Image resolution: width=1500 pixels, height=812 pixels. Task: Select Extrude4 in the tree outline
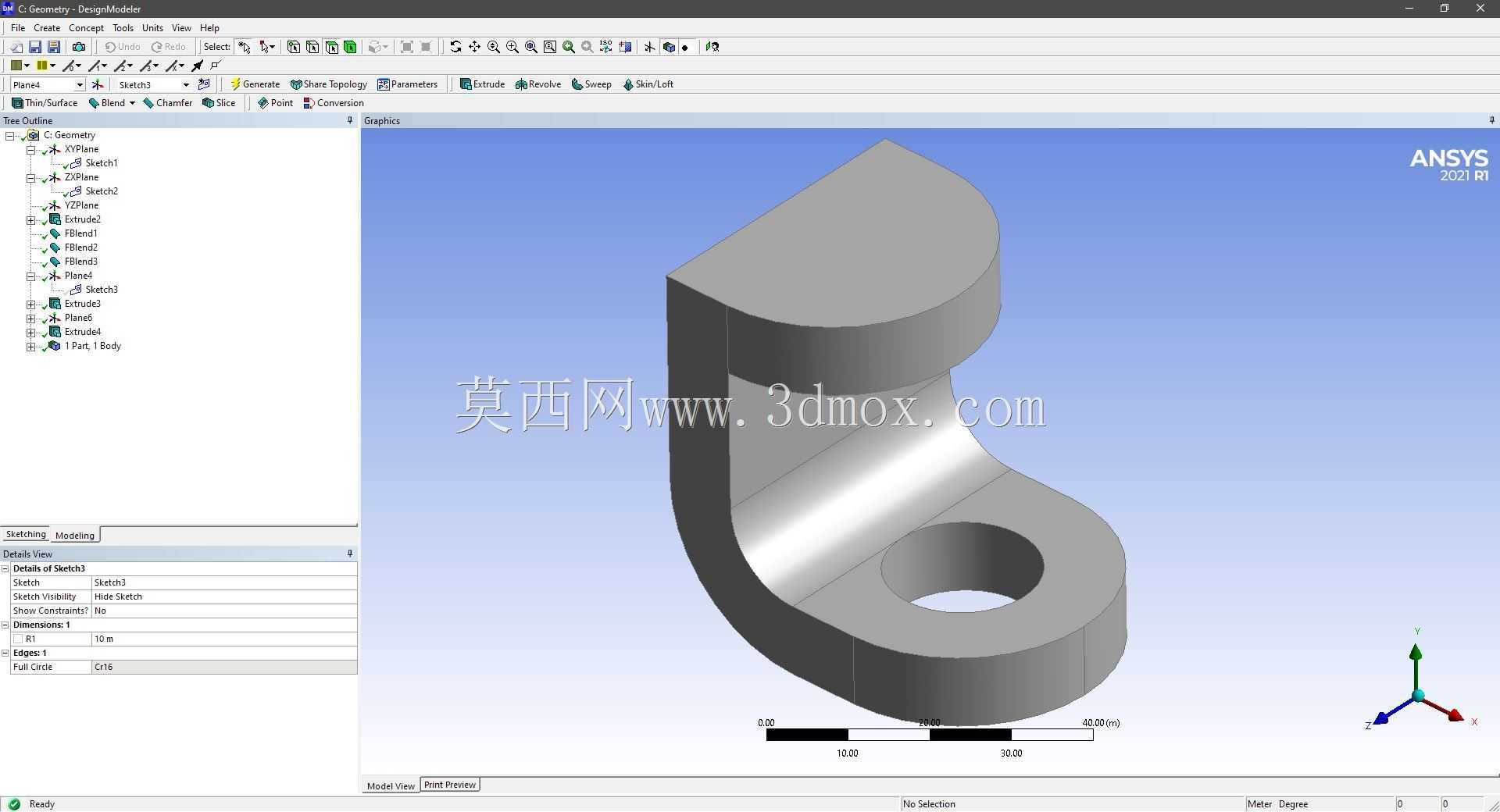(83, 332)
